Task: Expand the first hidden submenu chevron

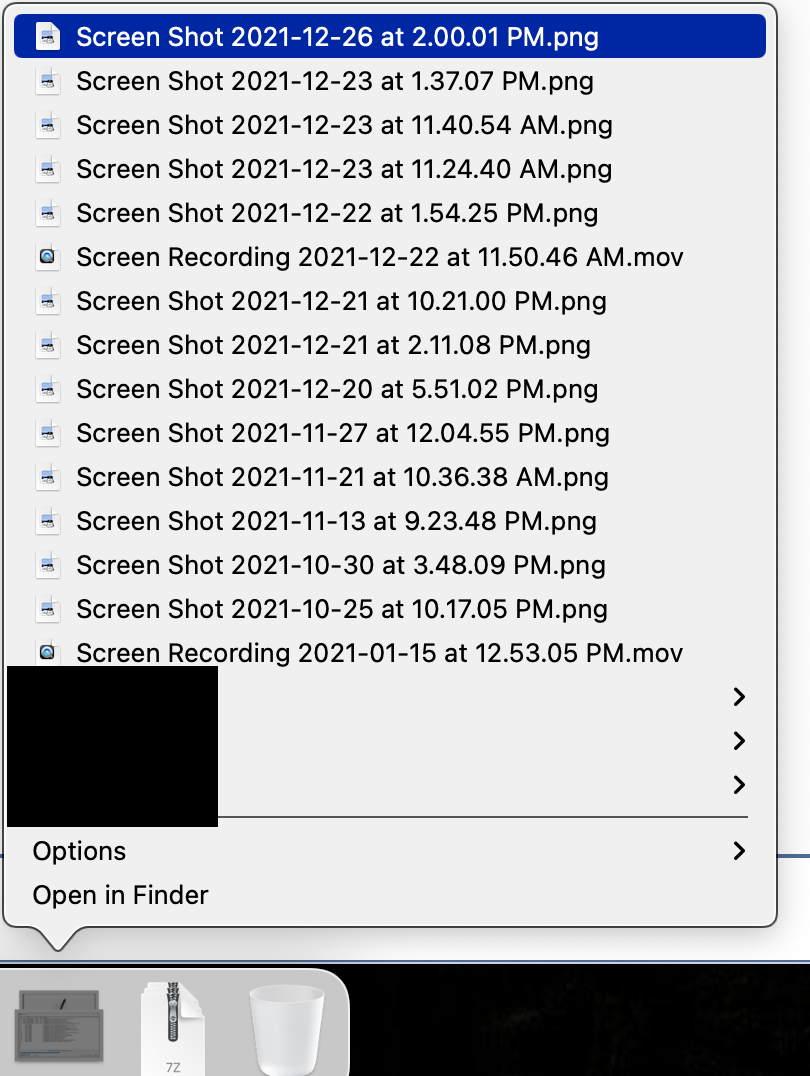Action: pyautogui.click(x=739, y=696)
